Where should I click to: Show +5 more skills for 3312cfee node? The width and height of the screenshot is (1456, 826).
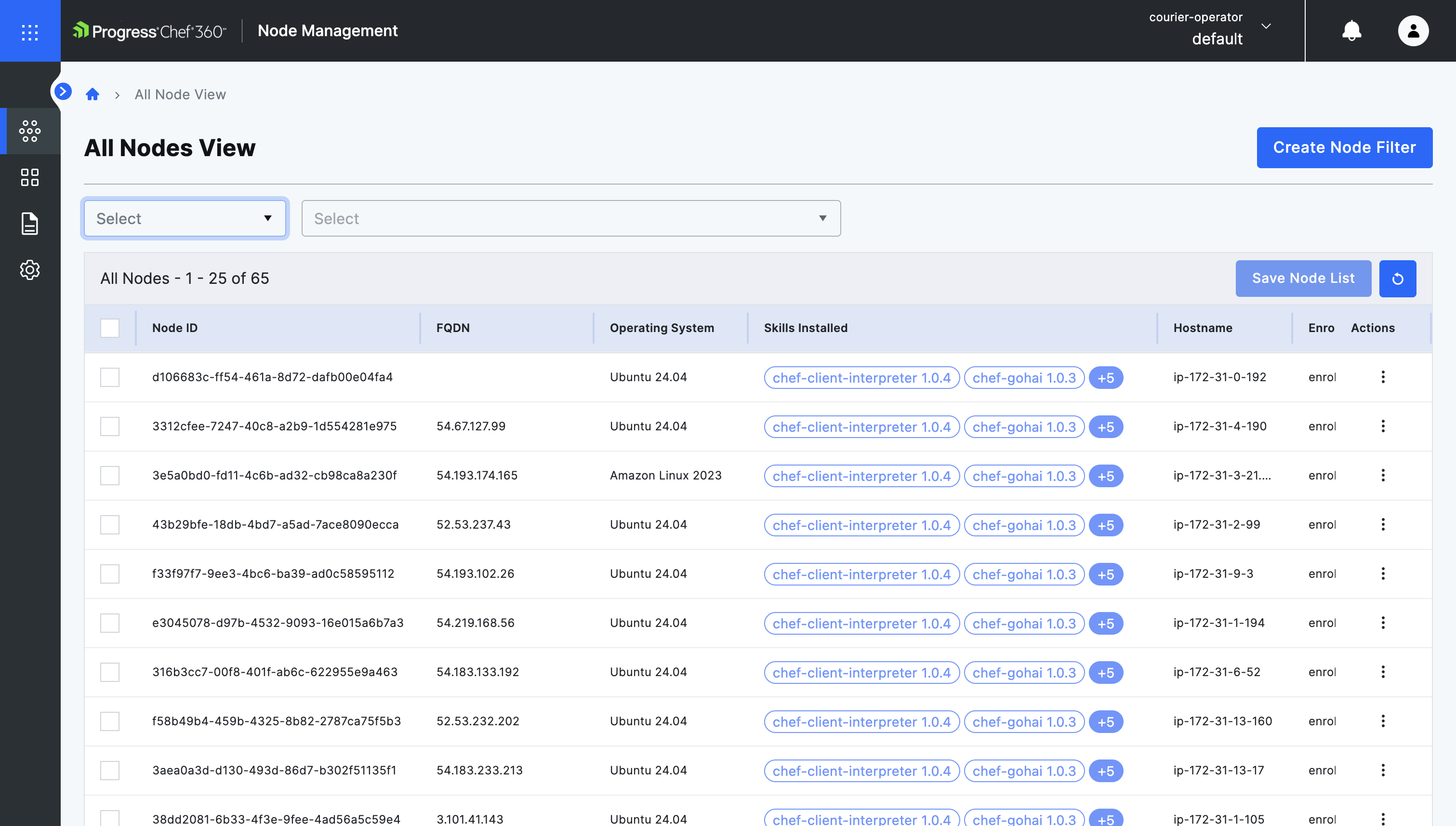coord(1105,427)
